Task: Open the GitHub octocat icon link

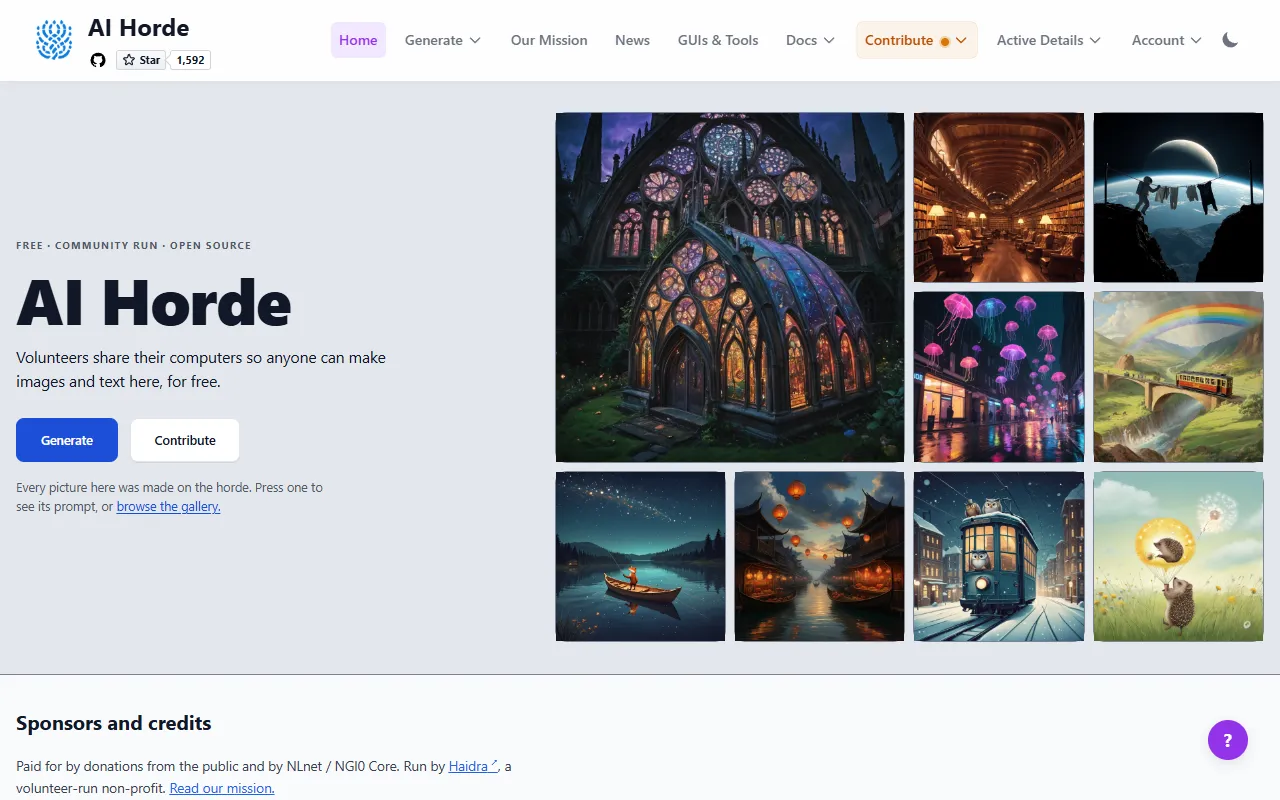Action: (x=98, y=60)
